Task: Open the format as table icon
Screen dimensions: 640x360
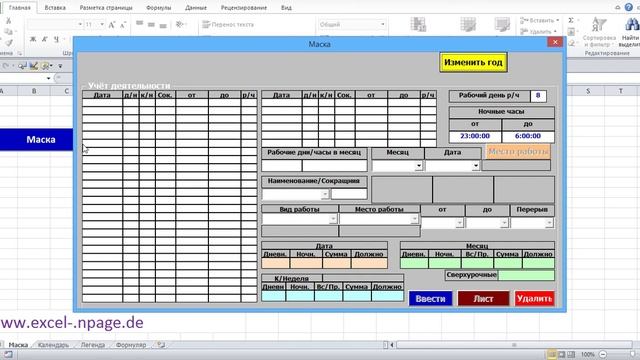Action: coord(468,24)
